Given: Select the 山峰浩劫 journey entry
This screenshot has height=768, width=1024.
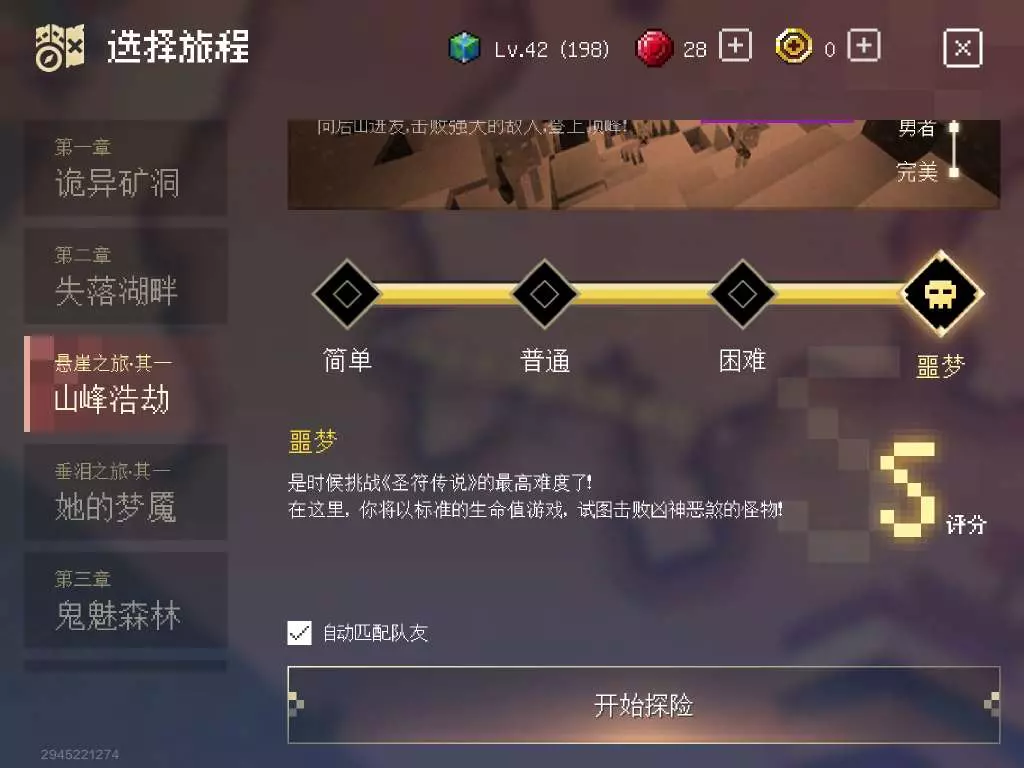Looking at the screenshot, I should click(x=126, y=384).
